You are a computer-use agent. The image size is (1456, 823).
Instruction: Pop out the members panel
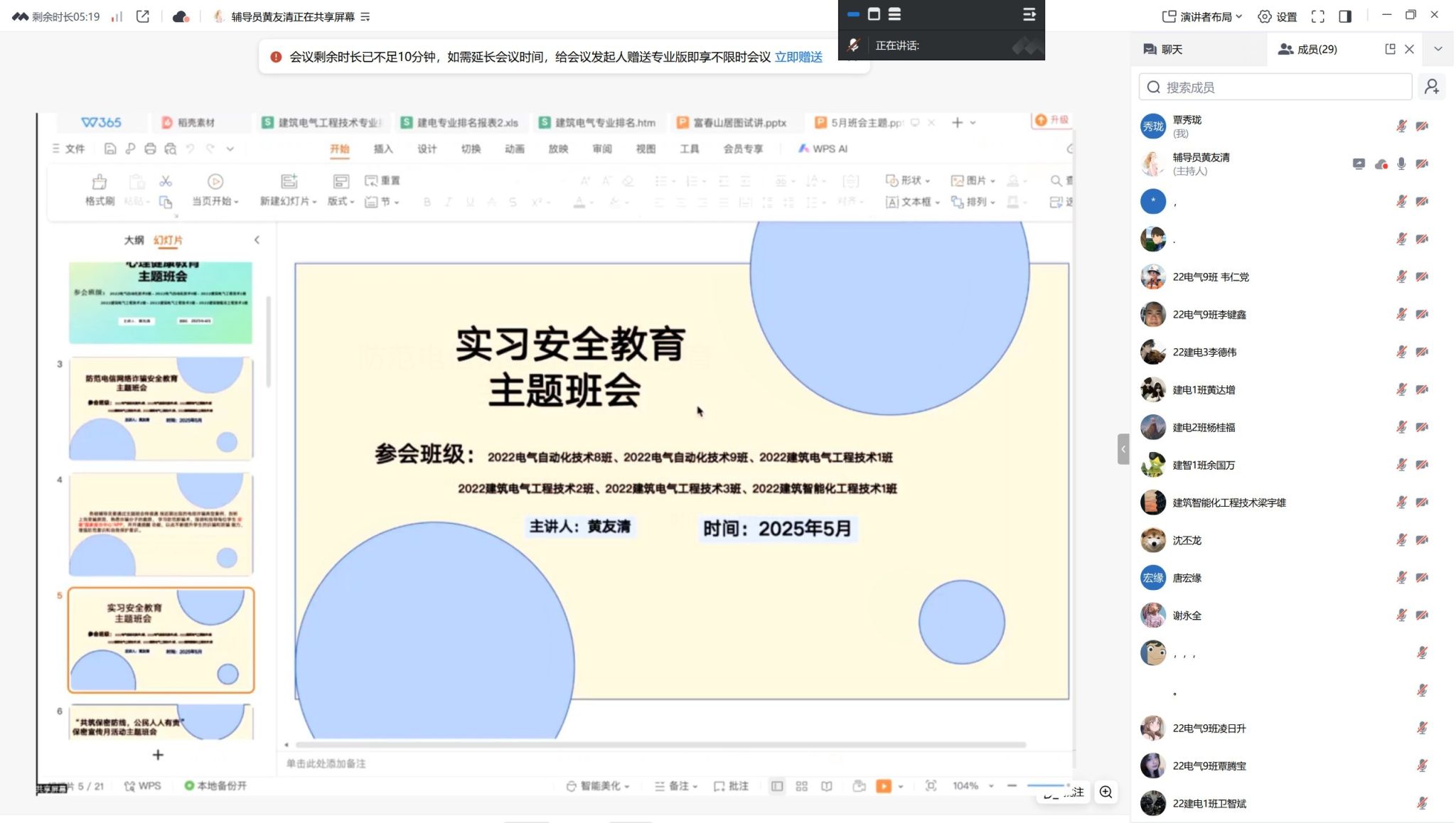(1390, 49)
